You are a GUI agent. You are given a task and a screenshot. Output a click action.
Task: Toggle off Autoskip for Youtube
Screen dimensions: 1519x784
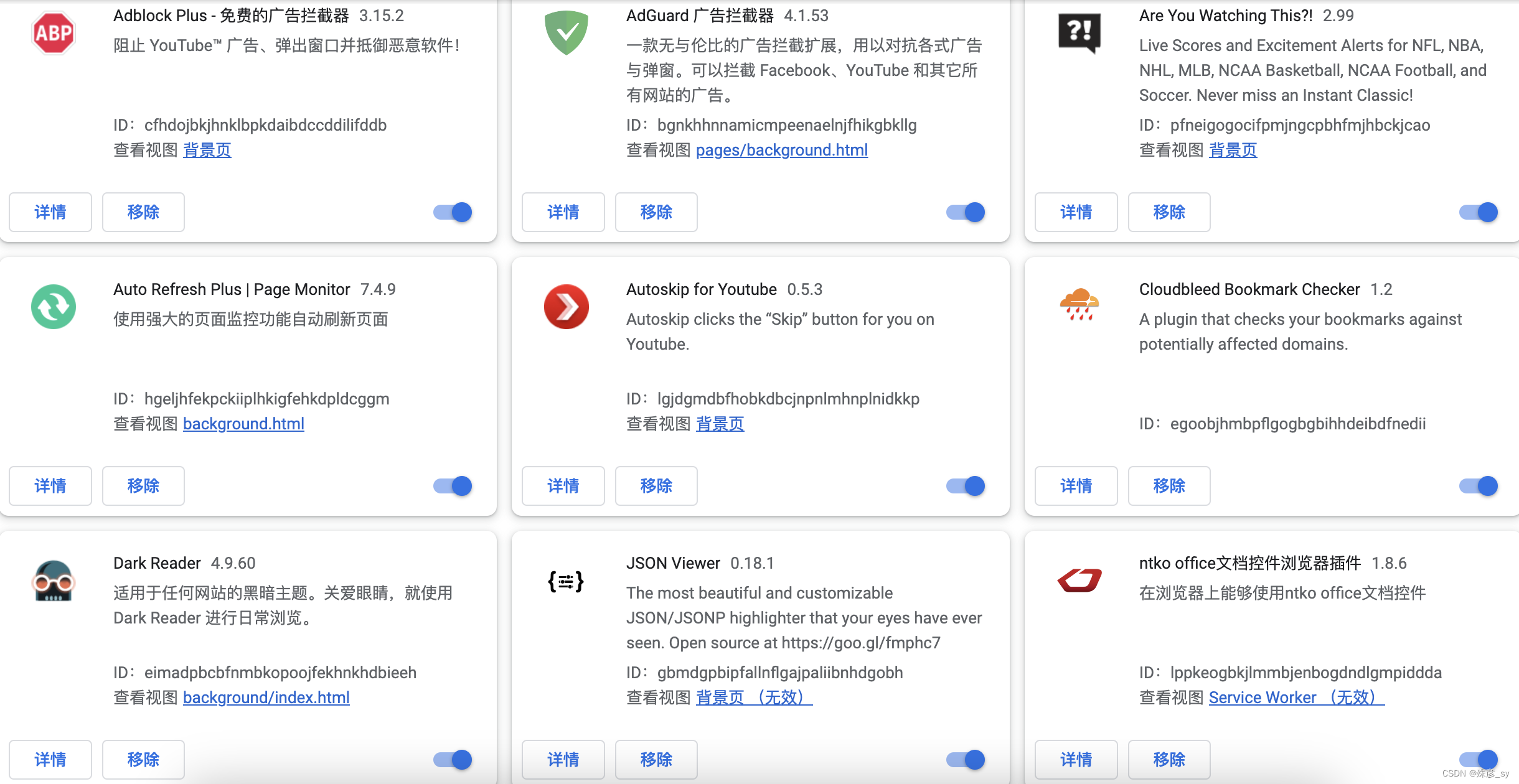(x=966, y=486)
